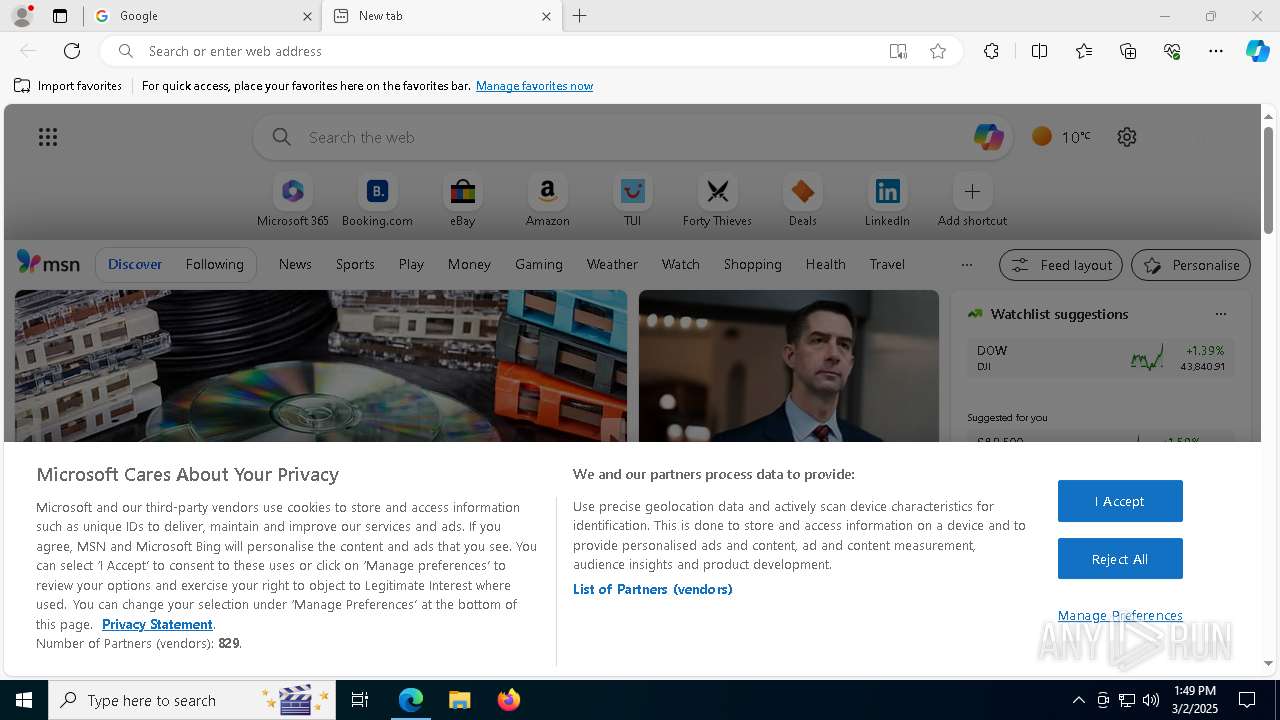
Task: Go to the MSN logo homepage
Action: tap(48, 263)
